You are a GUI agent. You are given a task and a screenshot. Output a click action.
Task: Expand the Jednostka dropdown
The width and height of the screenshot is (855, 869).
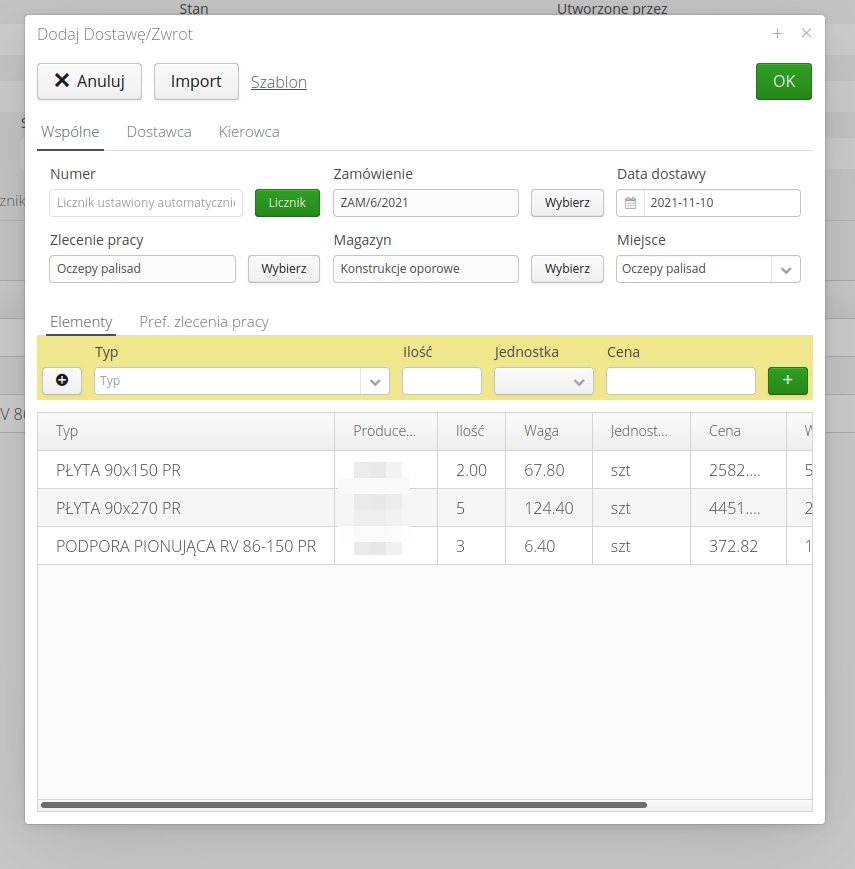click(x=578, y=381)
